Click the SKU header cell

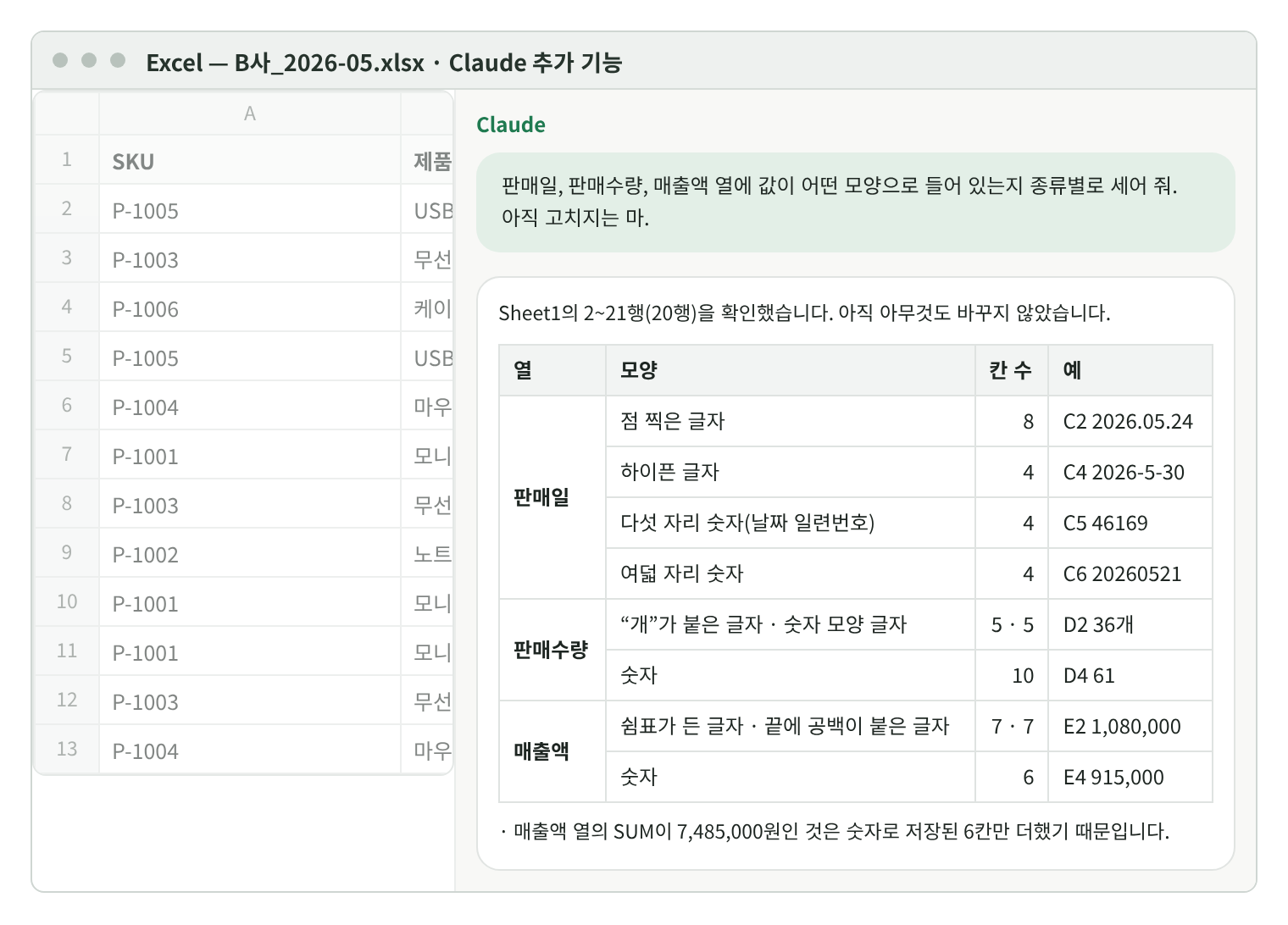(249, 160)
